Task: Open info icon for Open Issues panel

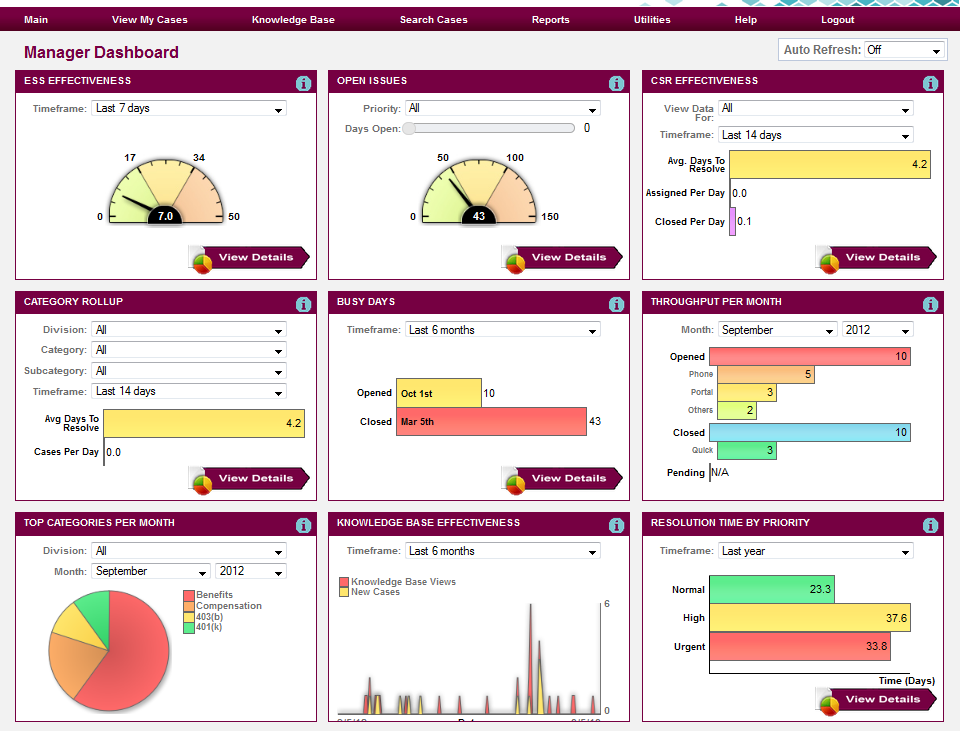Action: [617, 84]
